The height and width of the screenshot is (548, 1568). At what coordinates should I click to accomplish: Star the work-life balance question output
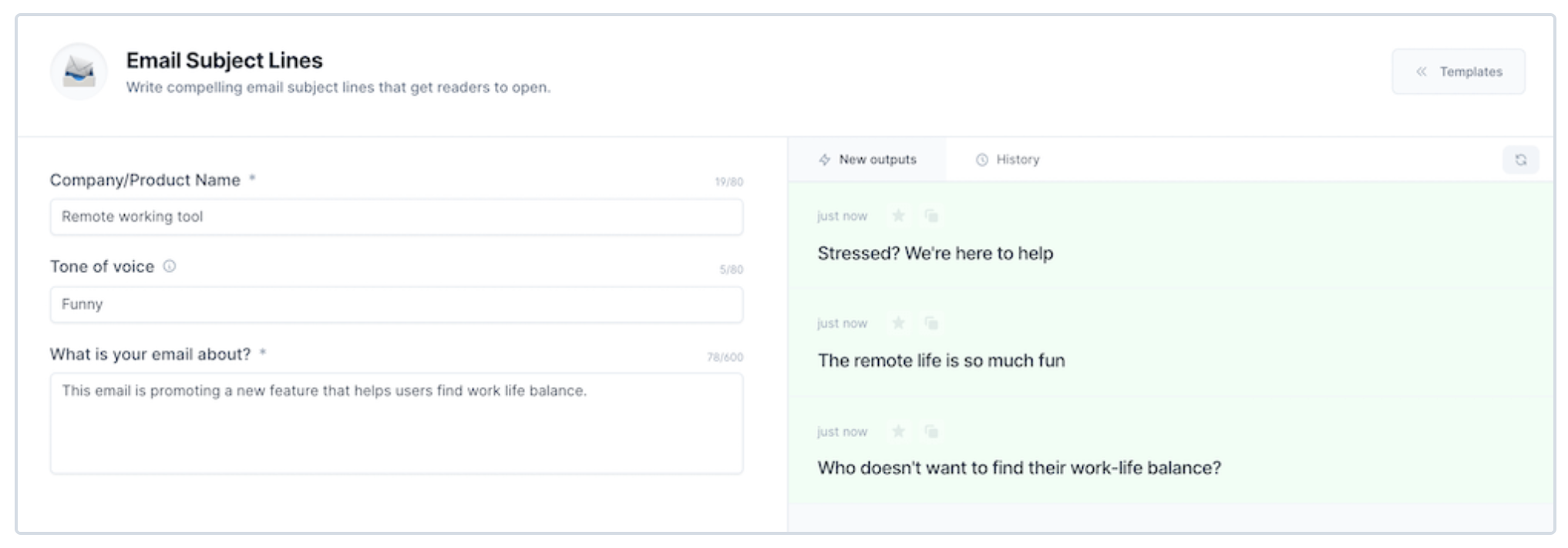pyautogui.click(x=898, y=432)
